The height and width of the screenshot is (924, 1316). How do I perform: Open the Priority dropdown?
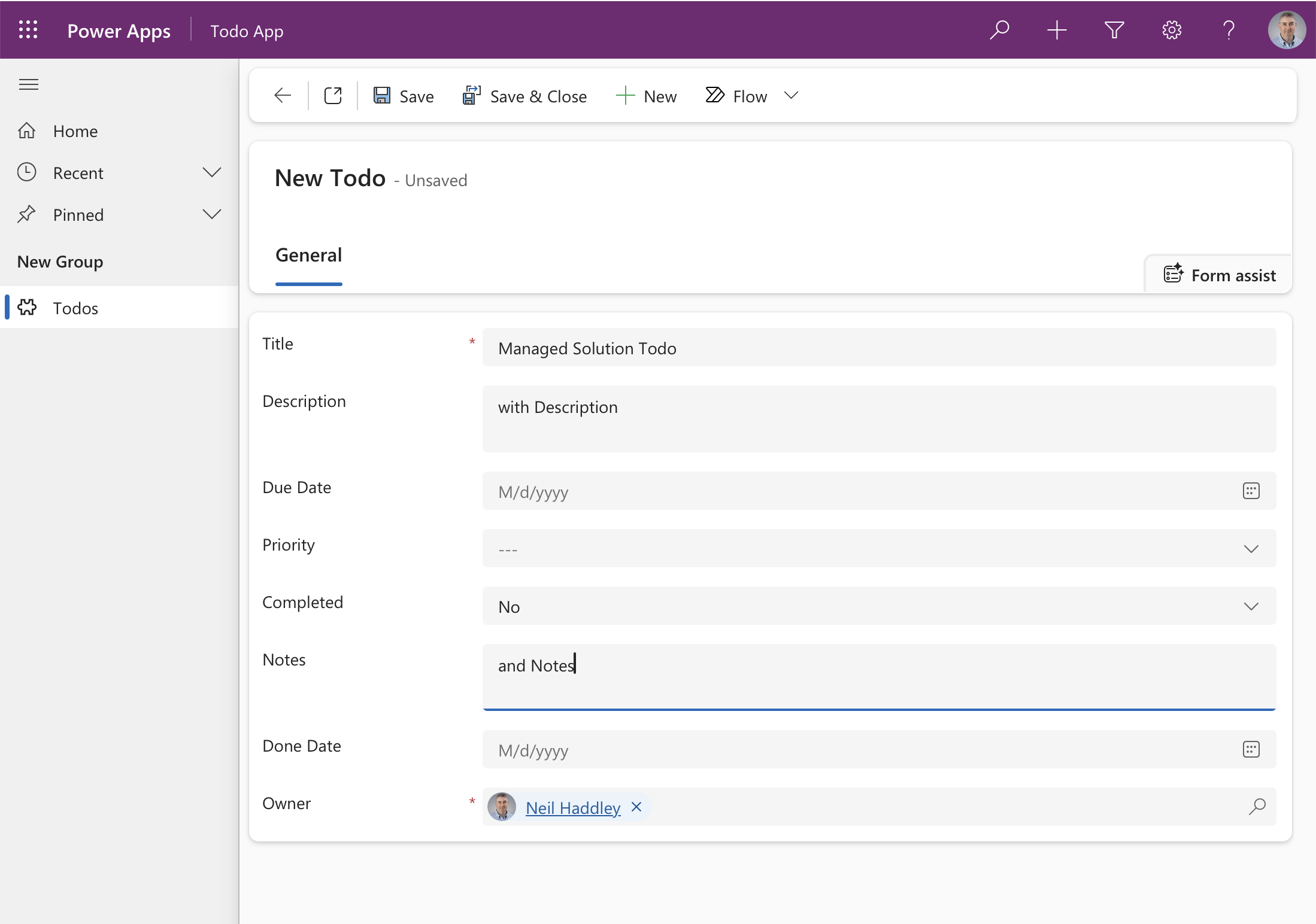click(x=879, y=549)
